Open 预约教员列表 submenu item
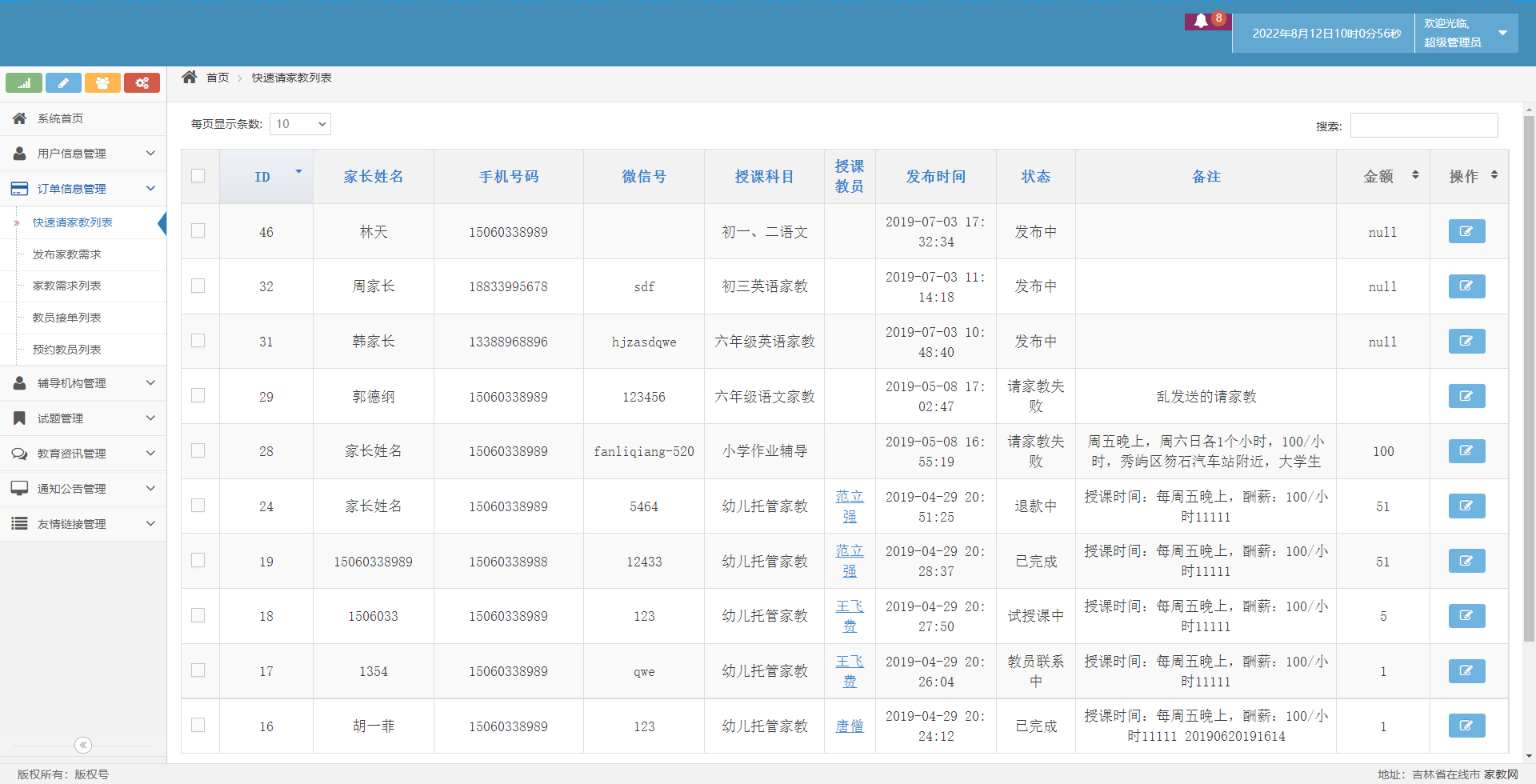The height and width of the screenshot is (784, 1536). click(x=67, y=350)
